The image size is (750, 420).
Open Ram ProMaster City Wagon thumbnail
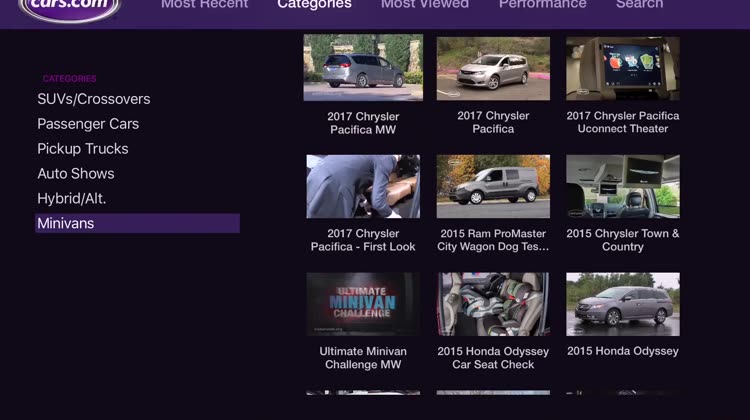pyautogui.click(x=493, y=186)
